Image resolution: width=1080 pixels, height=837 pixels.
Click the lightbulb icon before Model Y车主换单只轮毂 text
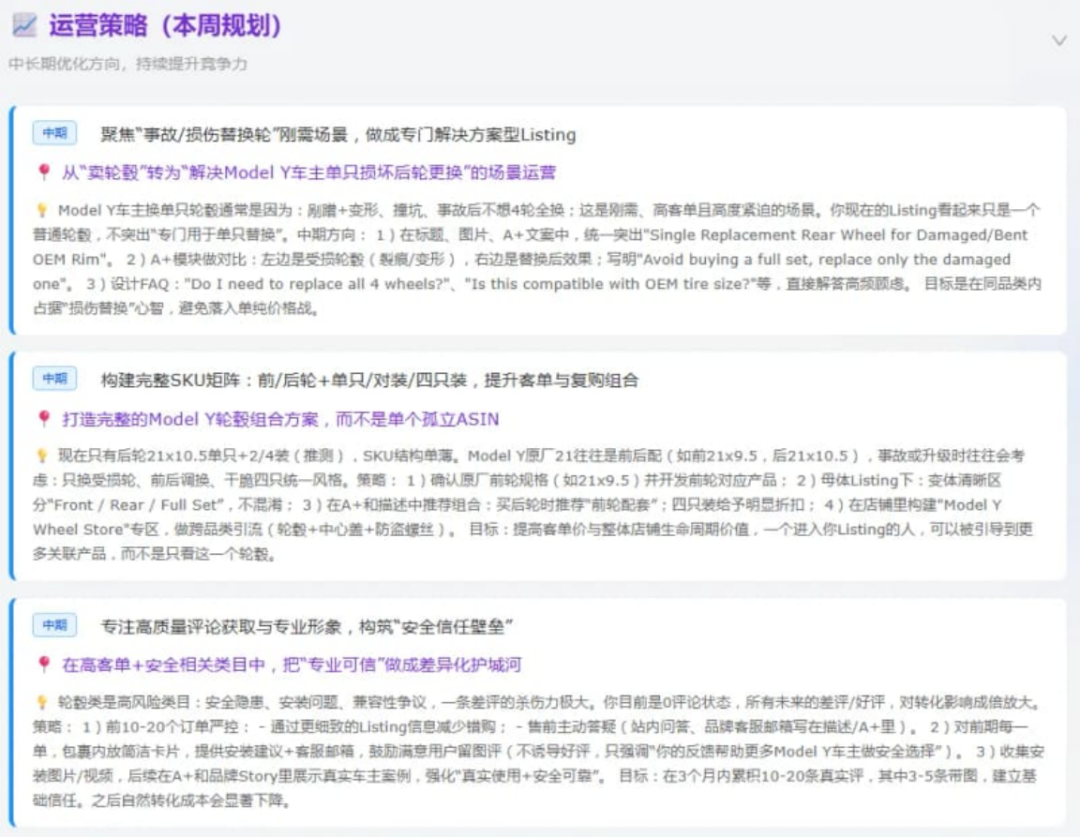point(42,211)
